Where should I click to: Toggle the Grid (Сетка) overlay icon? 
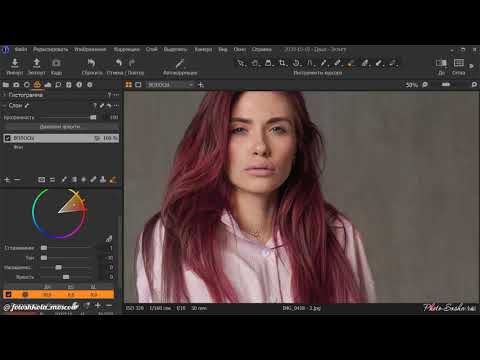pos(459,63)
